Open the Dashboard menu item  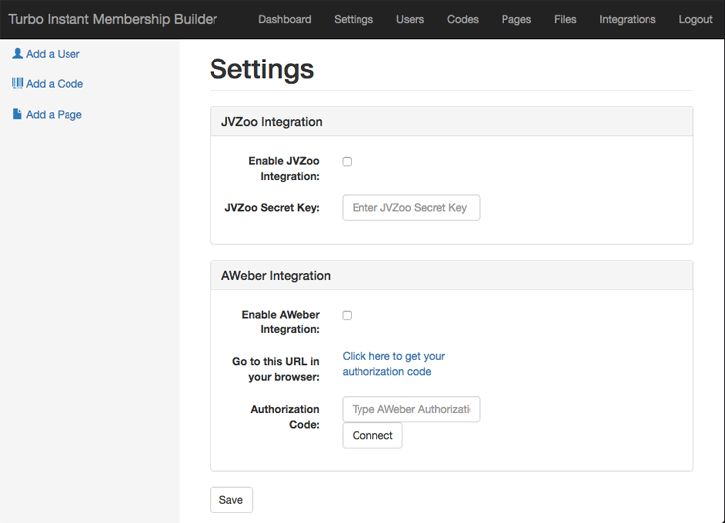tap(285, 19)
